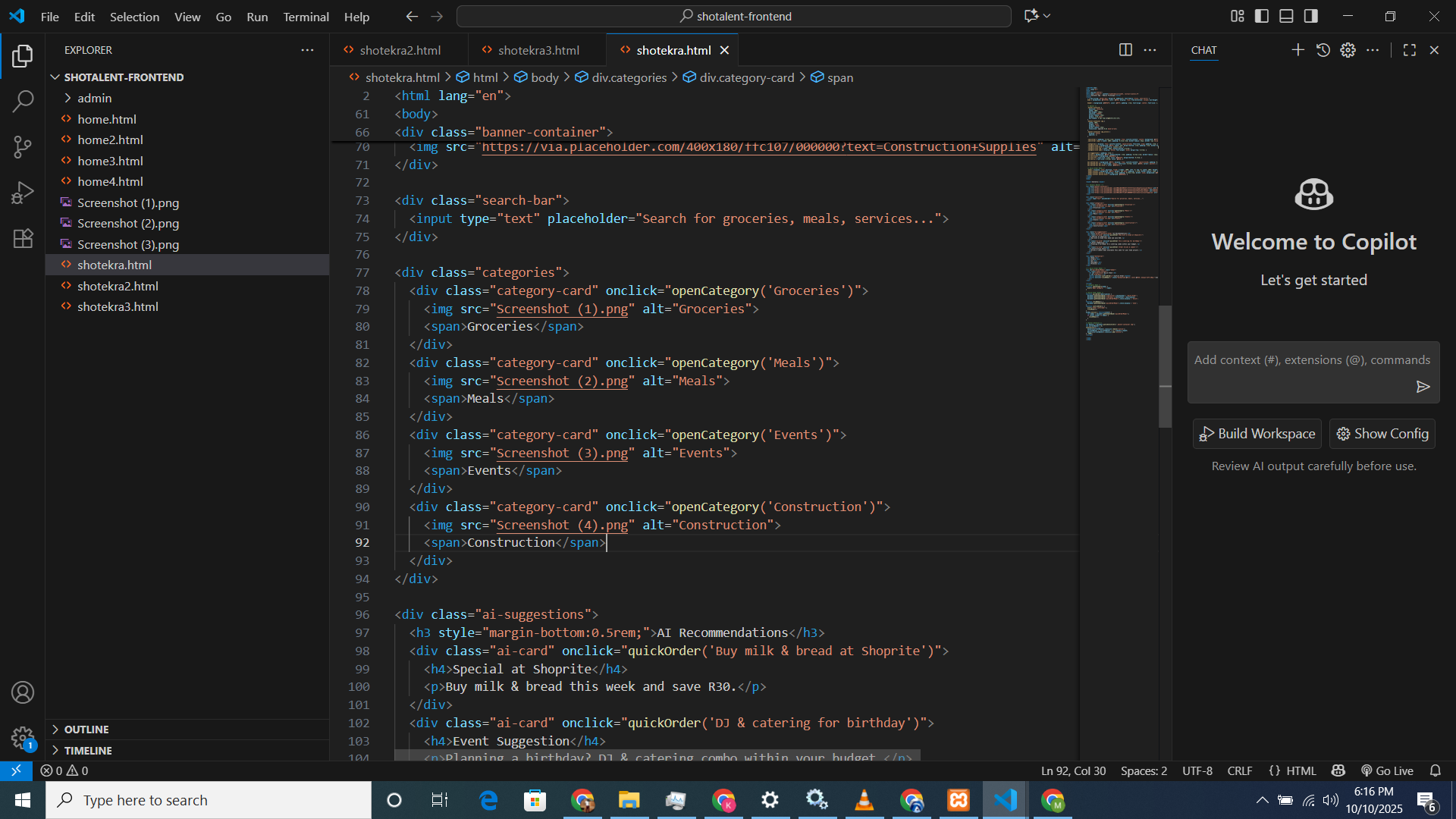Open the Search view in activity bar

(23, 101)
